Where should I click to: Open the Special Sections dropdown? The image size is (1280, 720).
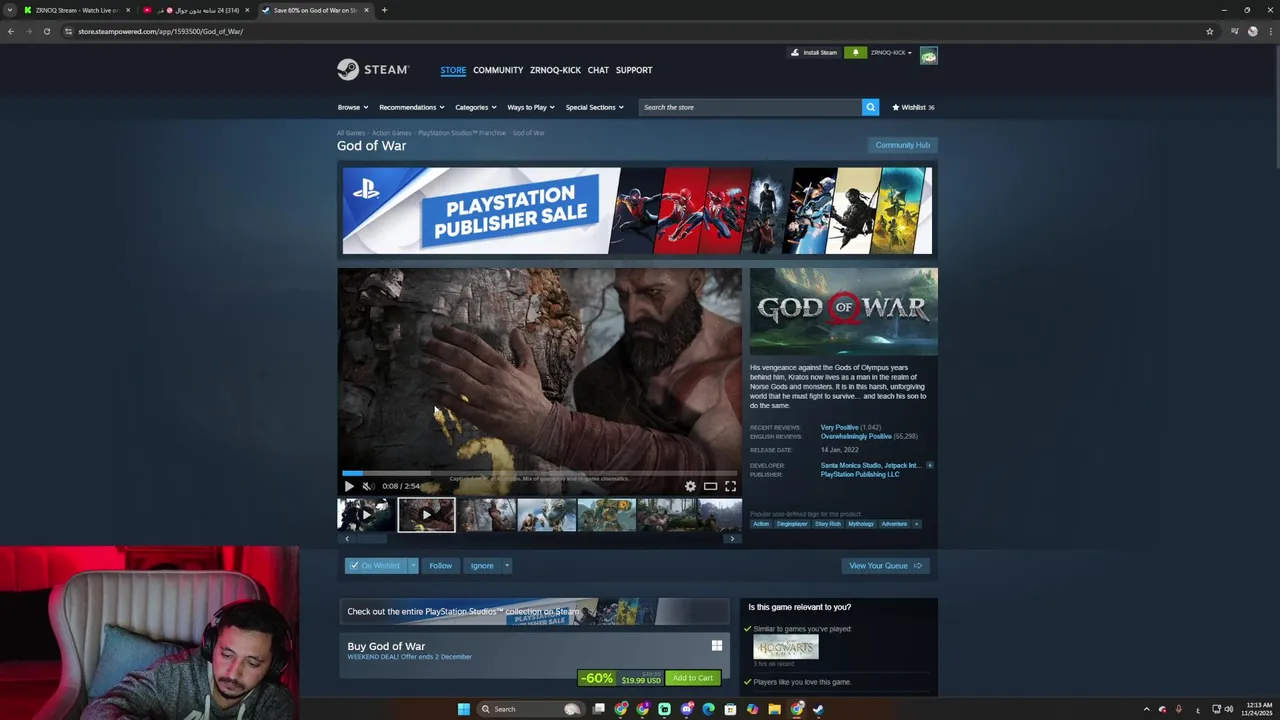594,107
